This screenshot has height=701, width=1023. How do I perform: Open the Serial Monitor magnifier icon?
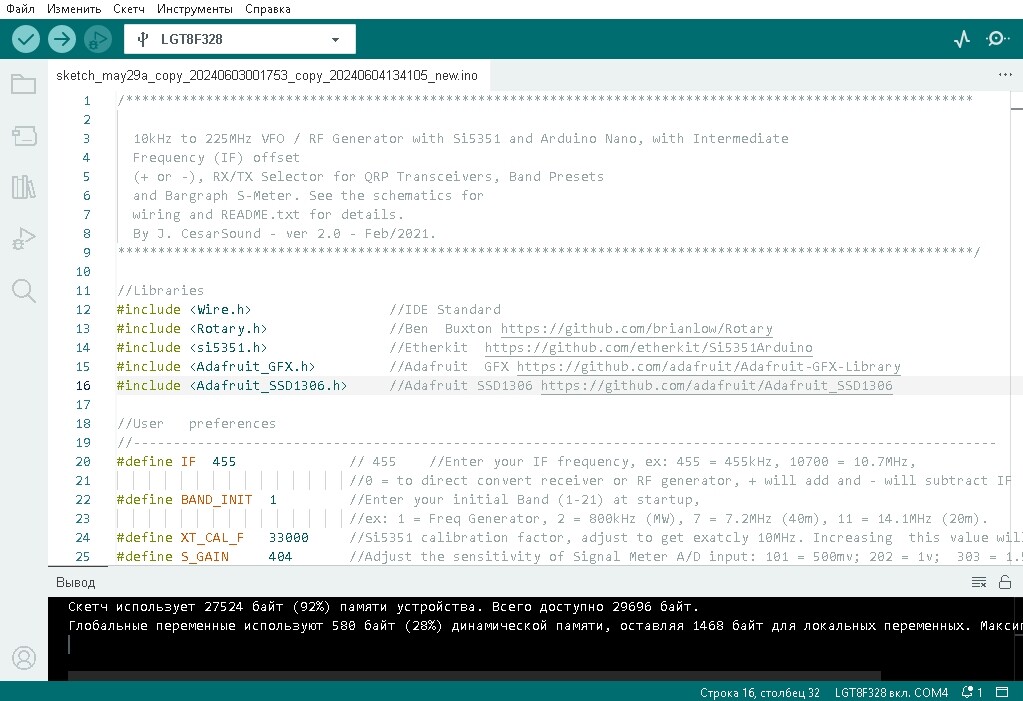click(x=997, y=39)
